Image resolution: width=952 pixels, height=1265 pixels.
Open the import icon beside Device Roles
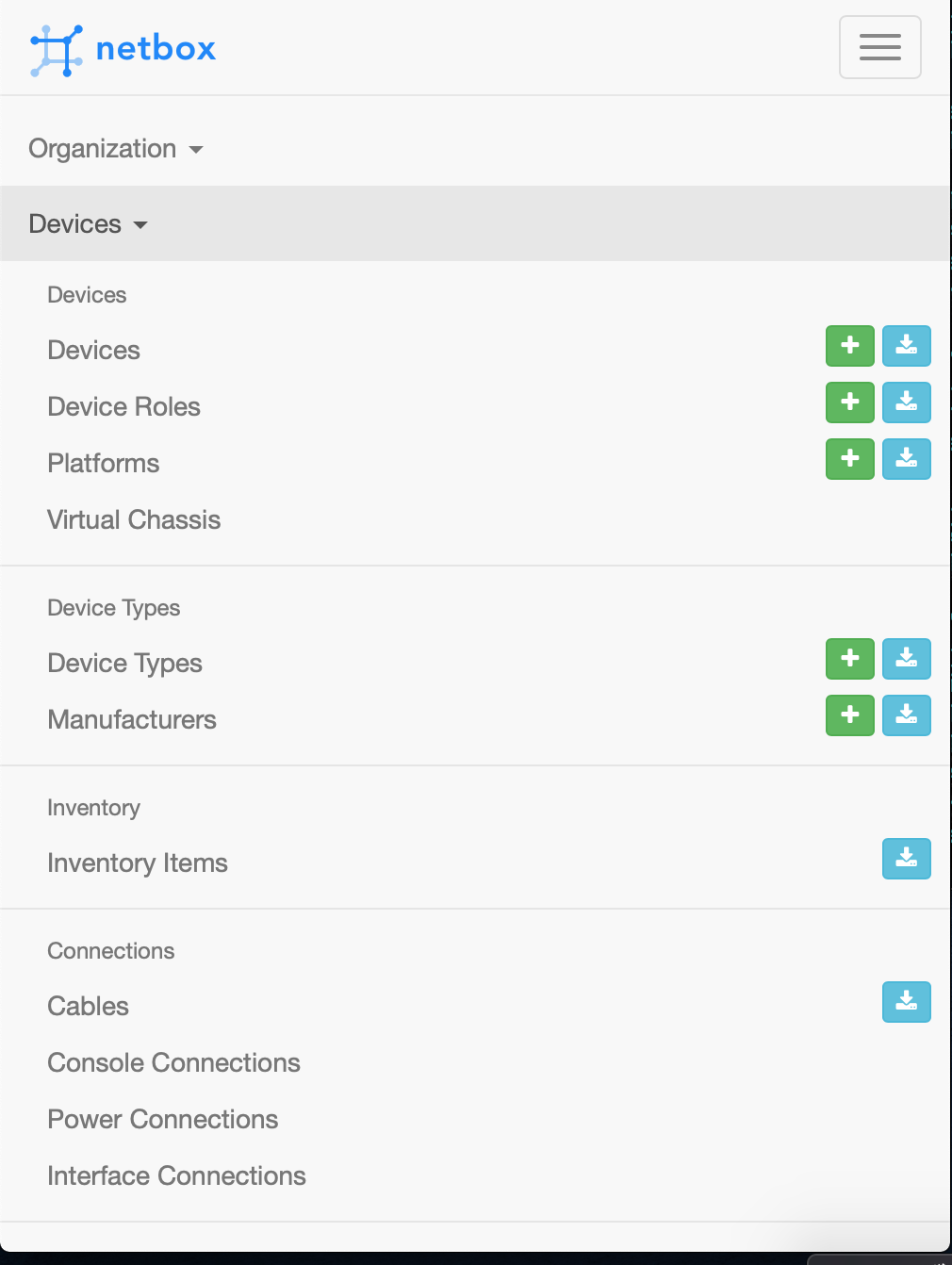906,402
